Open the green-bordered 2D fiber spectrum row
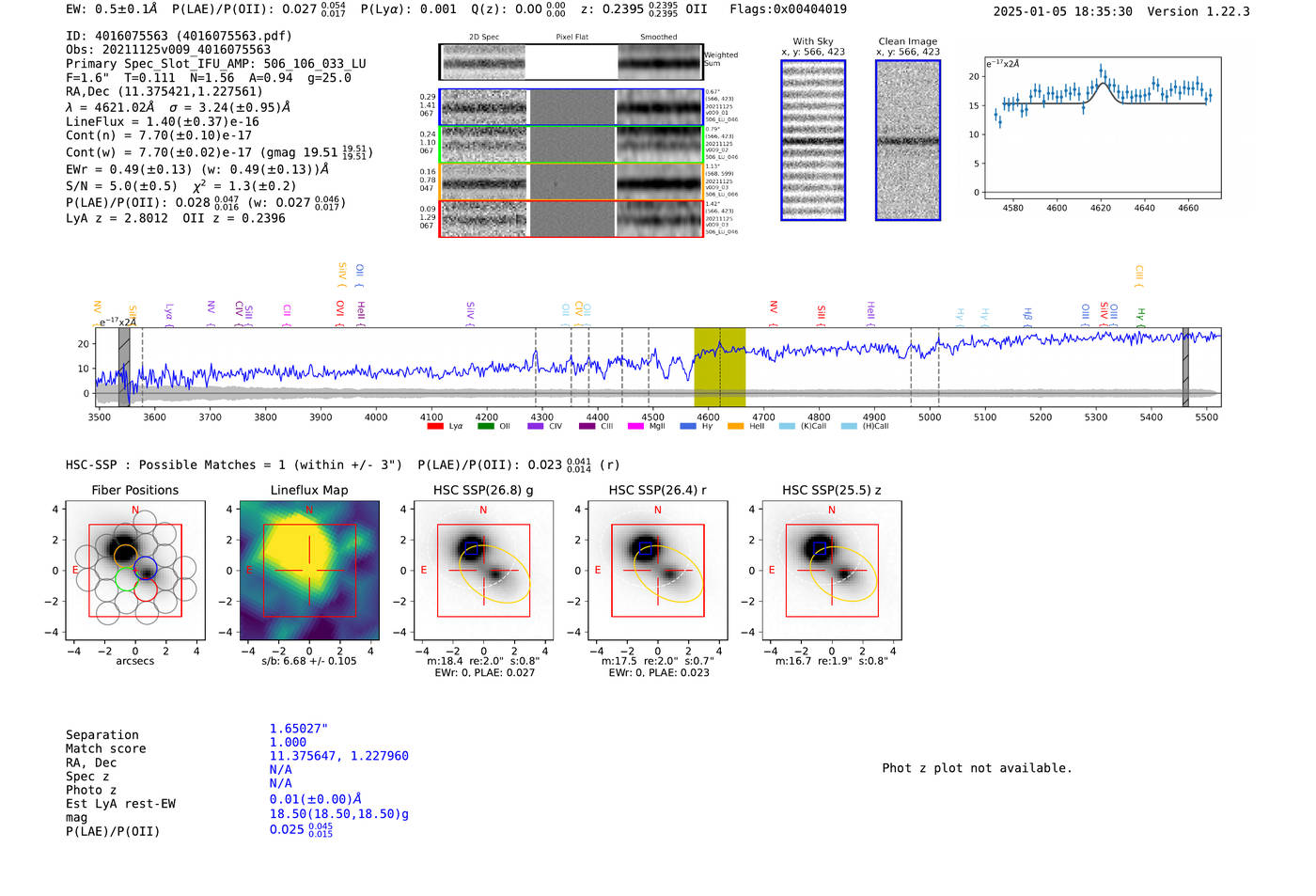1316x896 pixels. click(x=572, y=145)
